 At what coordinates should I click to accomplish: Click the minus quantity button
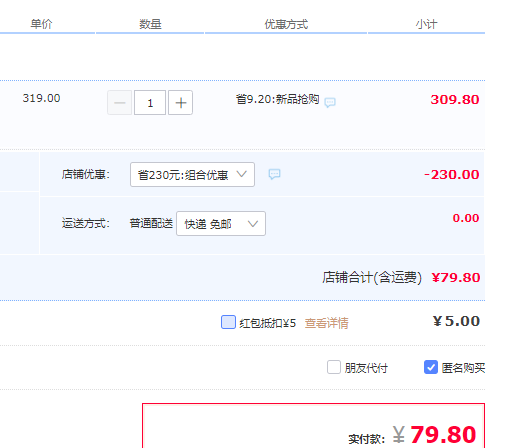point(120,103)
